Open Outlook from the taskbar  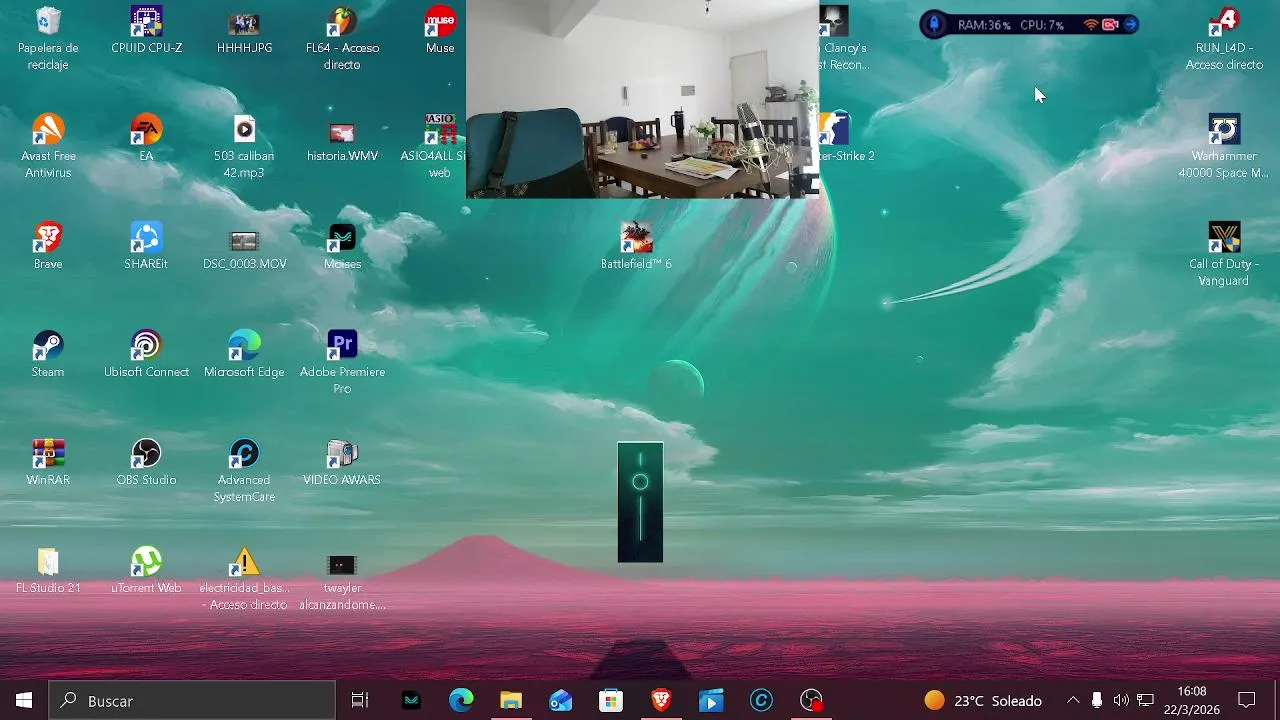click(561, 700)
